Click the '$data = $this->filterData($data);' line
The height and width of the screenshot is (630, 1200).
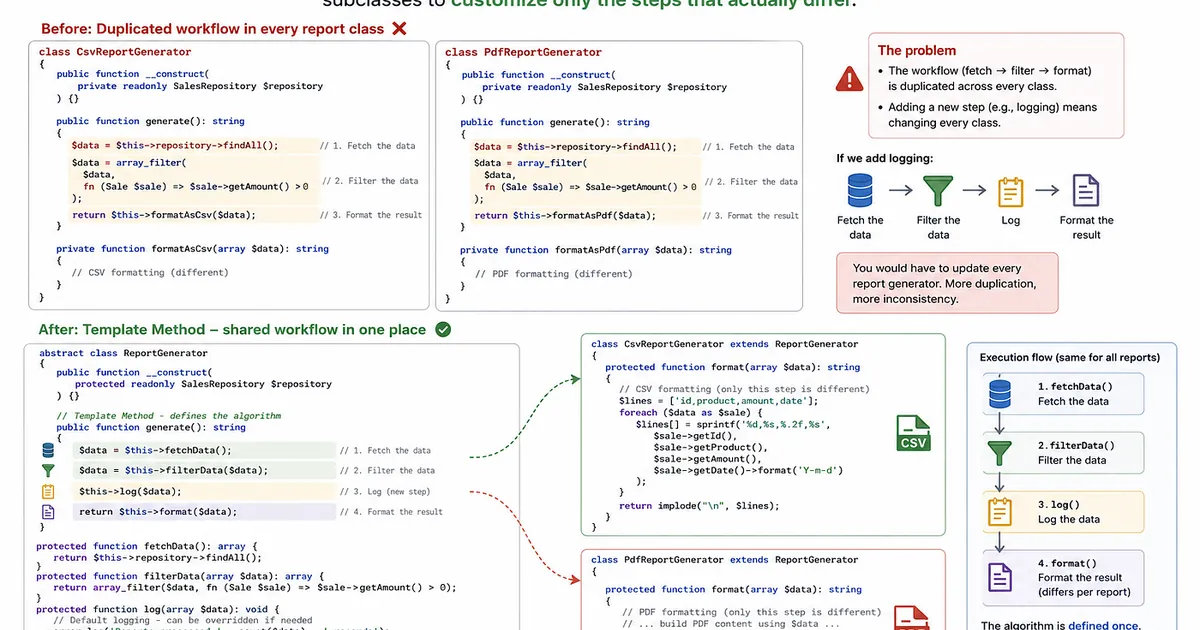(173, 470)
